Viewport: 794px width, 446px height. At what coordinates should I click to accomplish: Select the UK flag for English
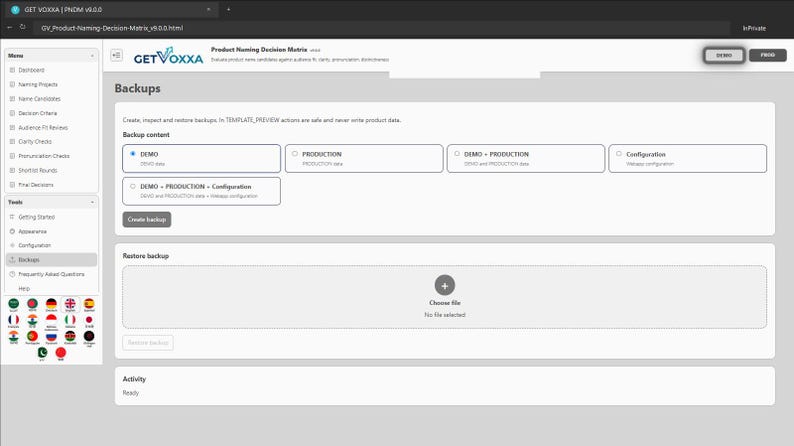(70, 304)
